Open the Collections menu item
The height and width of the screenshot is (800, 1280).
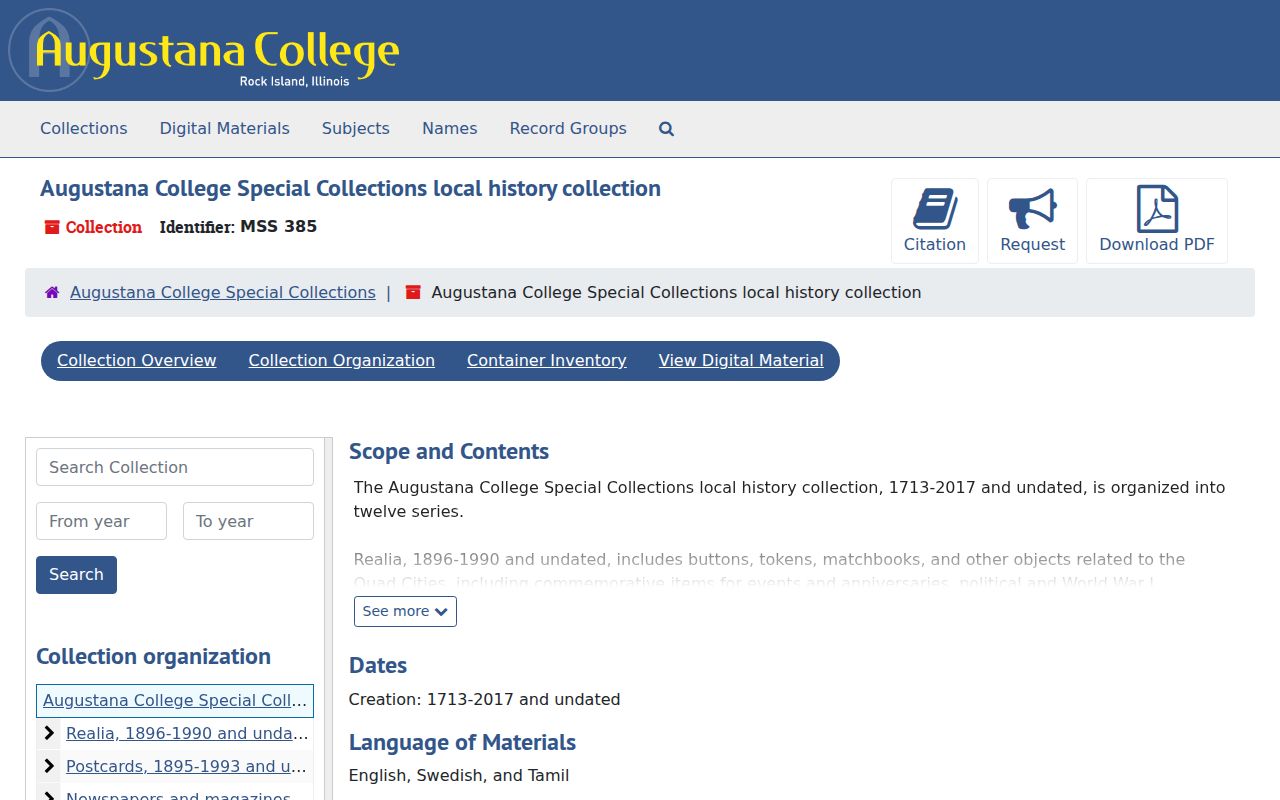[84, 129]
